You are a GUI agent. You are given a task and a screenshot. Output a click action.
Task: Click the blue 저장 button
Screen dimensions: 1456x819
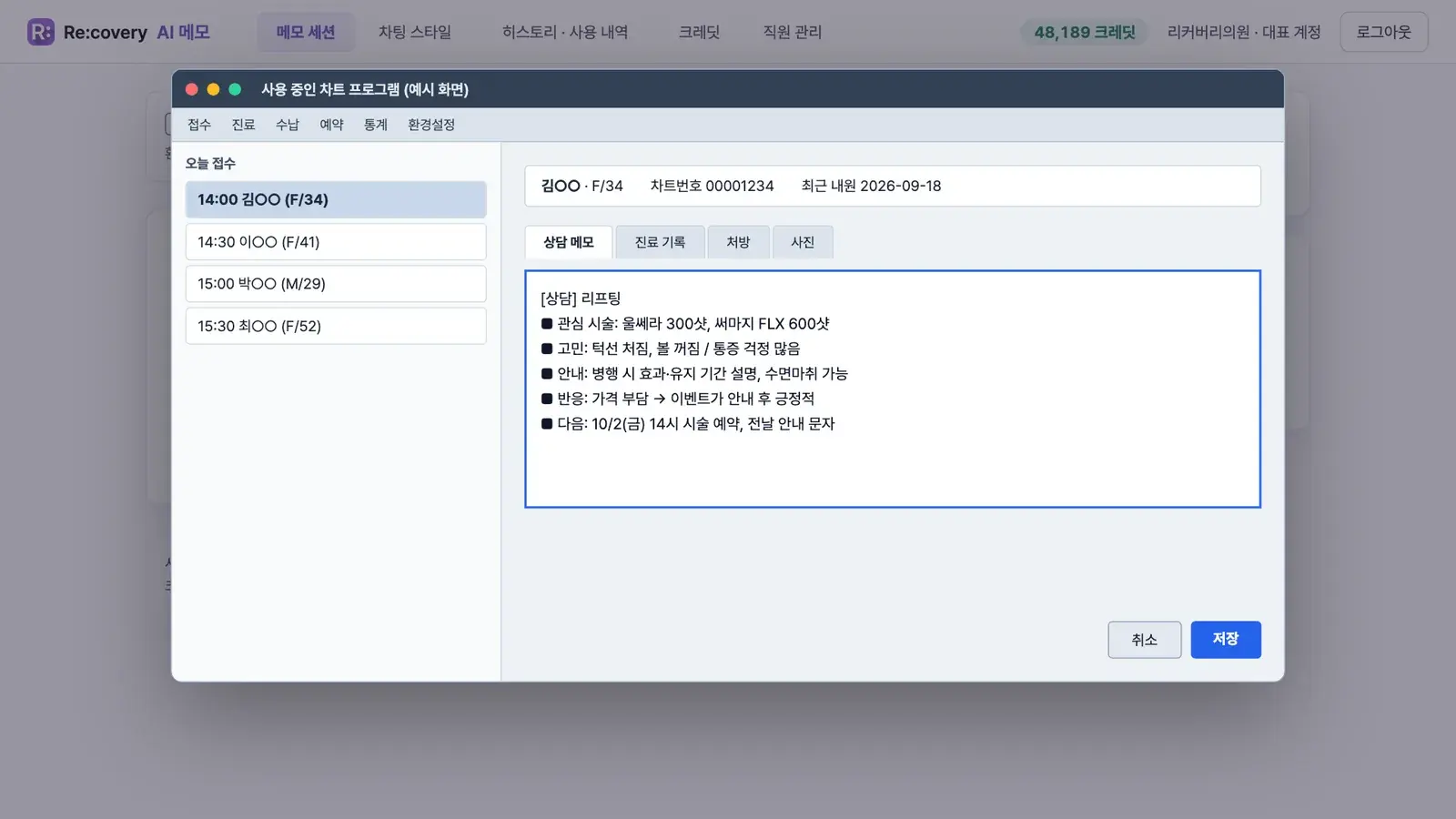click(x=1226, y=640)
